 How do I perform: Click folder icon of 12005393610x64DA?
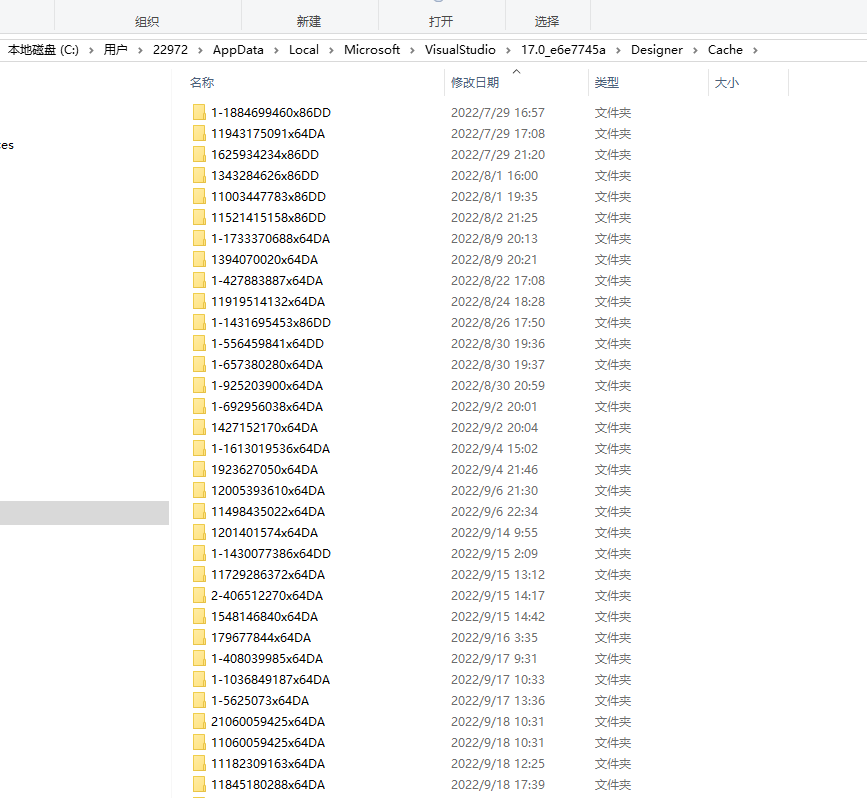click(199, 491)
